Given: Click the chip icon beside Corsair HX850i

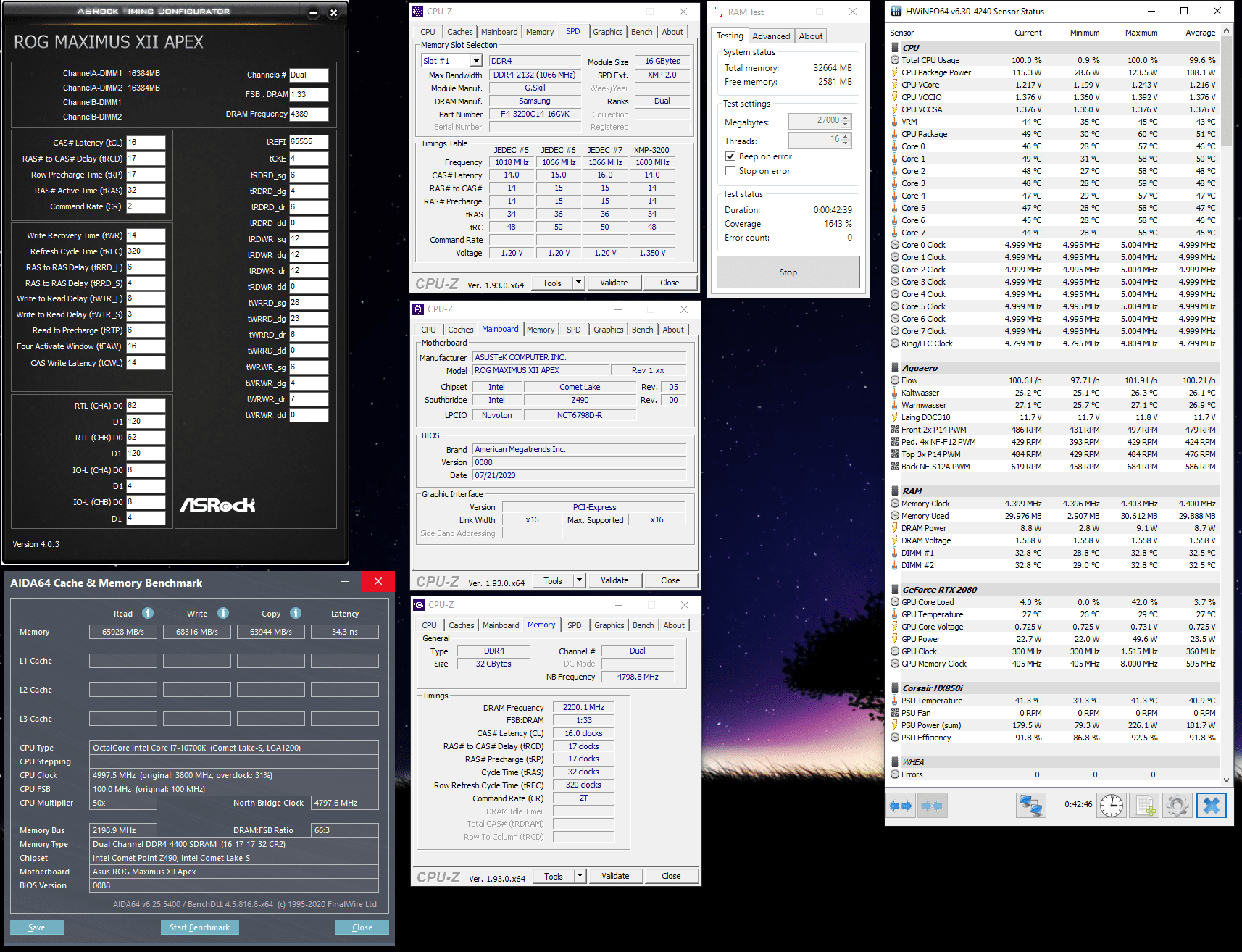Looking at the screenshot, I should 895,688.
